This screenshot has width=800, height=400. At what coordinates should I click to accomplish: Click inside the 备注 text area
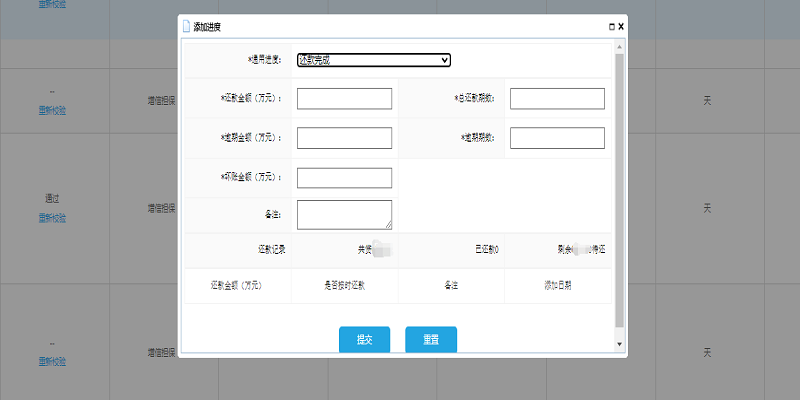(x=343, y=214)
